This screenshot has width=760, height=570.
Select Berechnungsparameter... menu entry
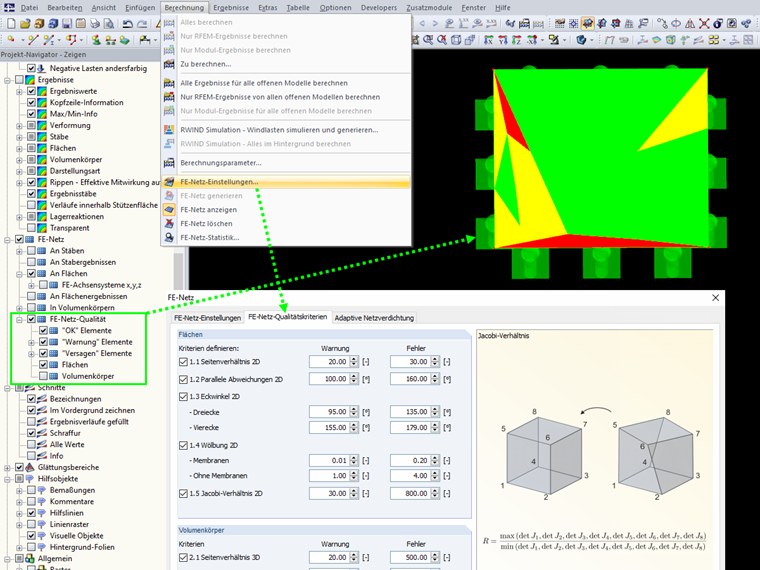285,163
